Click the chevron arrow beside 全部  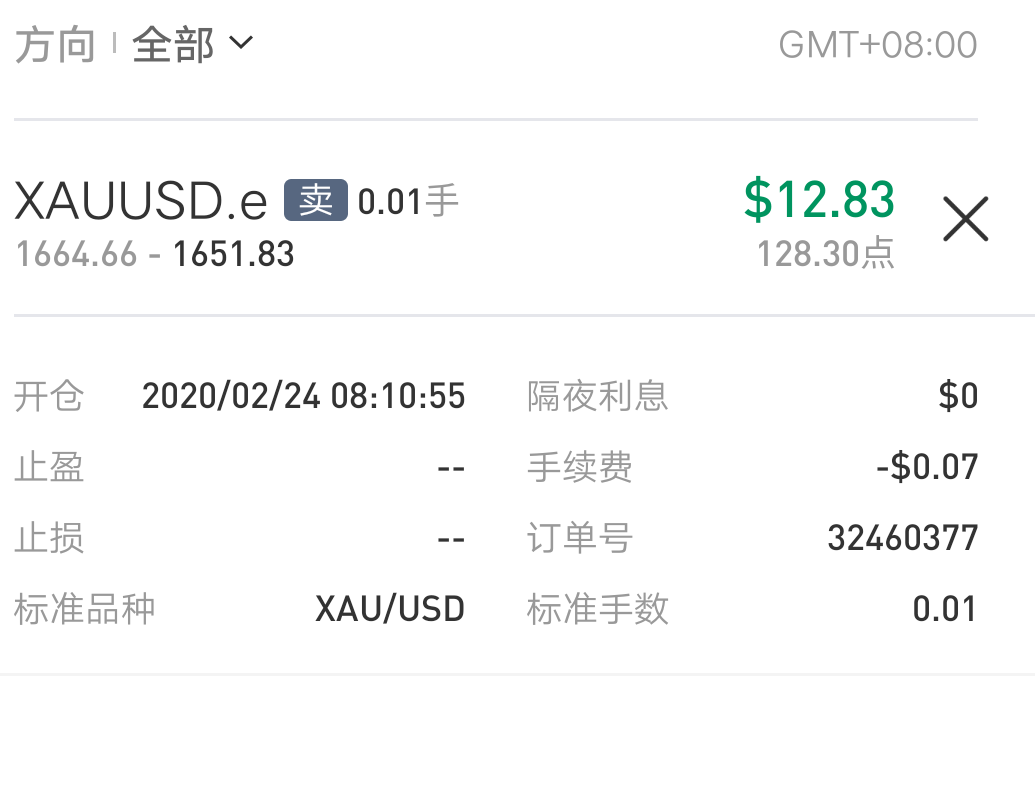point(241,44)
